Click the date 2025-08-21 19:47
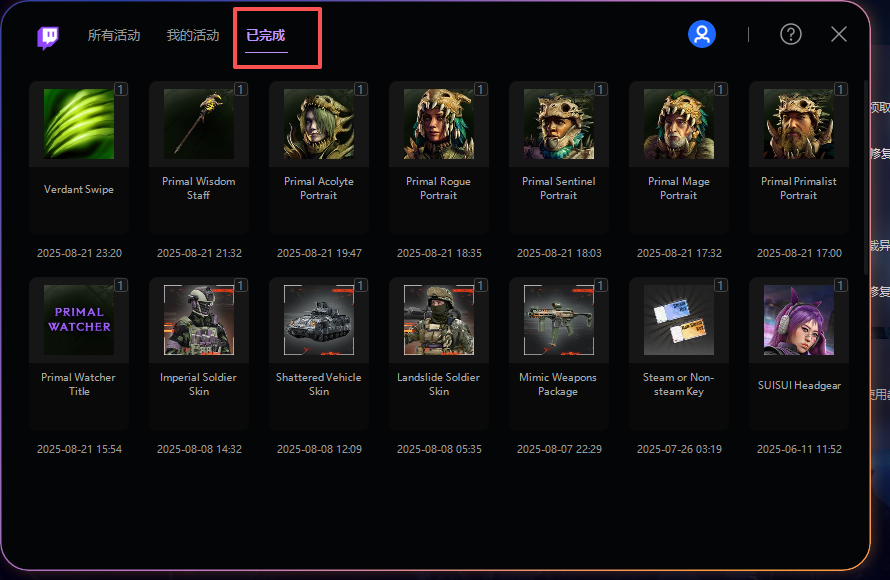 point(319,253)
